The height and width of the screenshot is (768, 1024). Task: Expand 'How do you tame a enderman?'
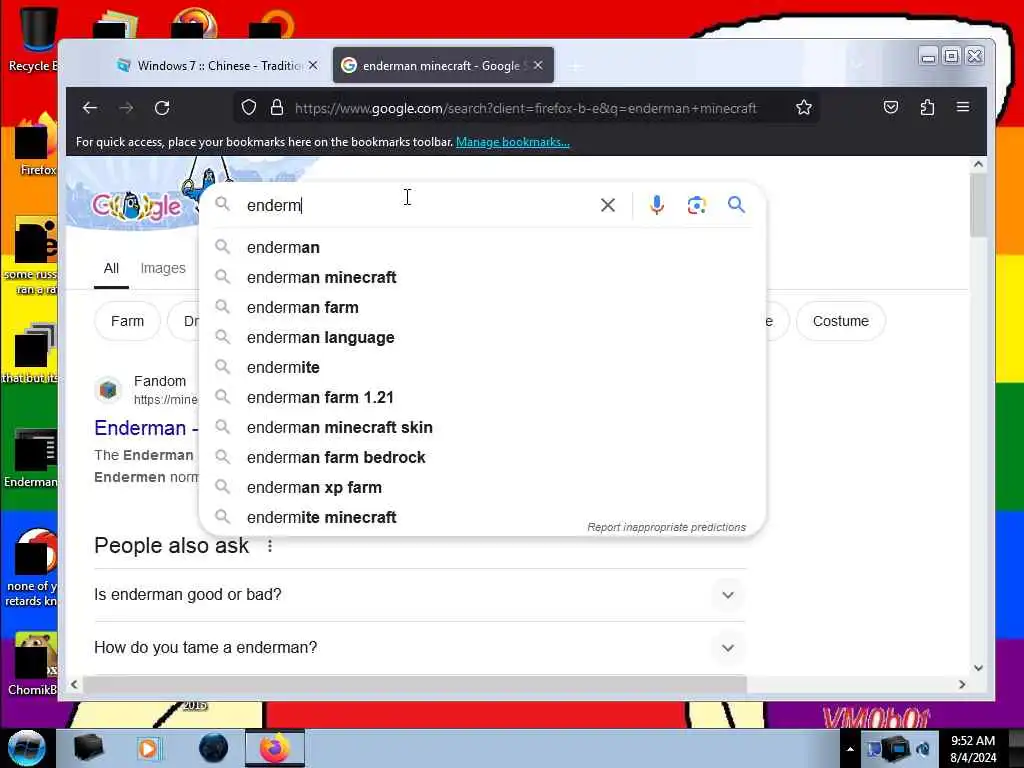[x=419, y=648]
